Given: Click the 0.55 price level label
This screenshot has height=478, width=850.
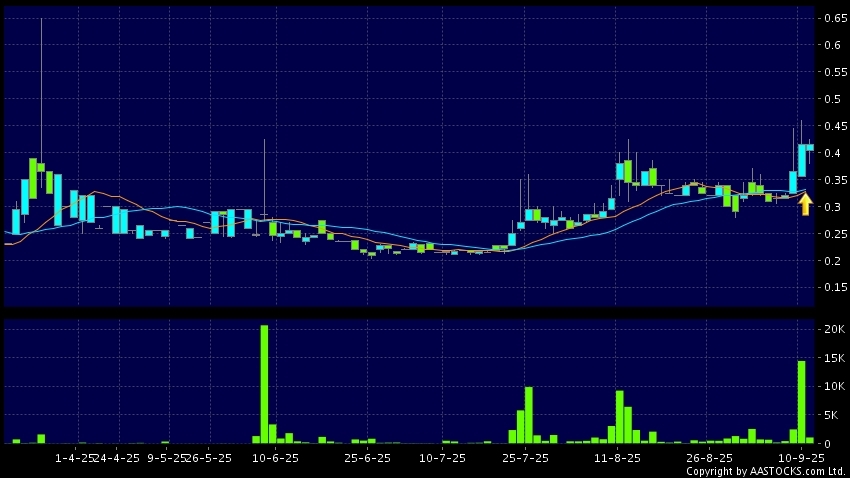Looking at the screenshot, I should [835, 72].
